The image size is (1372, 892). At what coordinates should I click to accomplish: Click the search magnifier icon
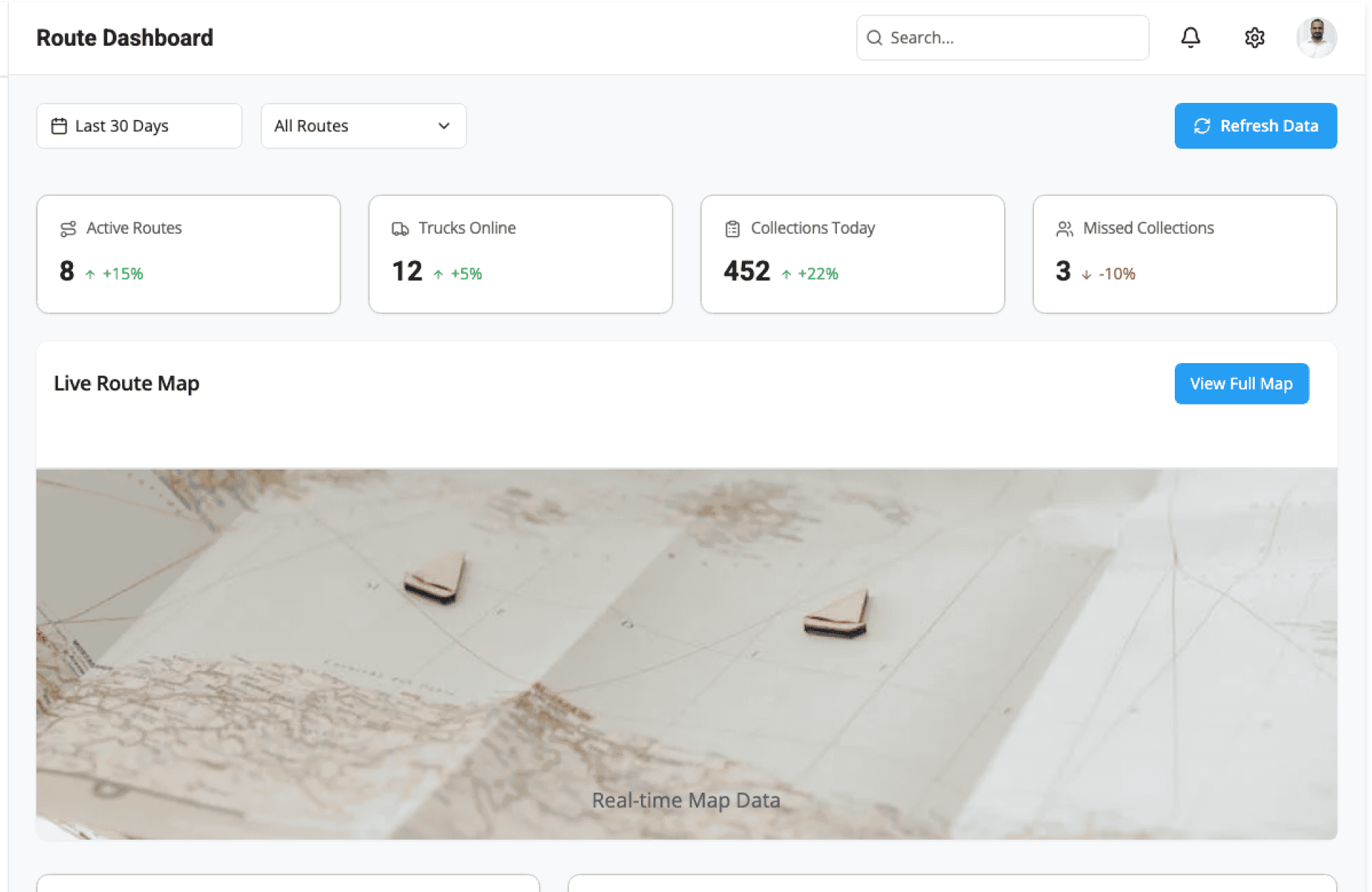pos(874,38)
